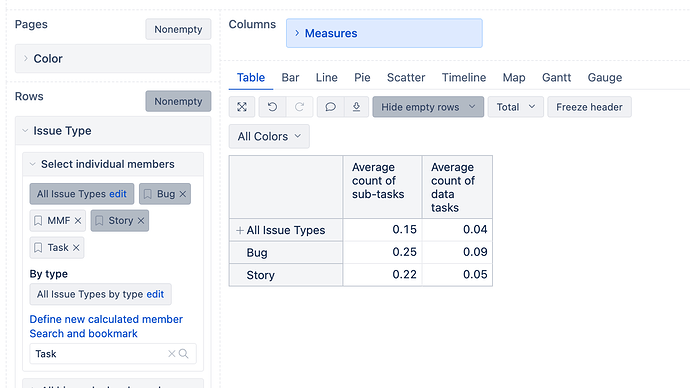Switch to the Scatter tab
Screen dimensions: 690x388
click(406, 77)
